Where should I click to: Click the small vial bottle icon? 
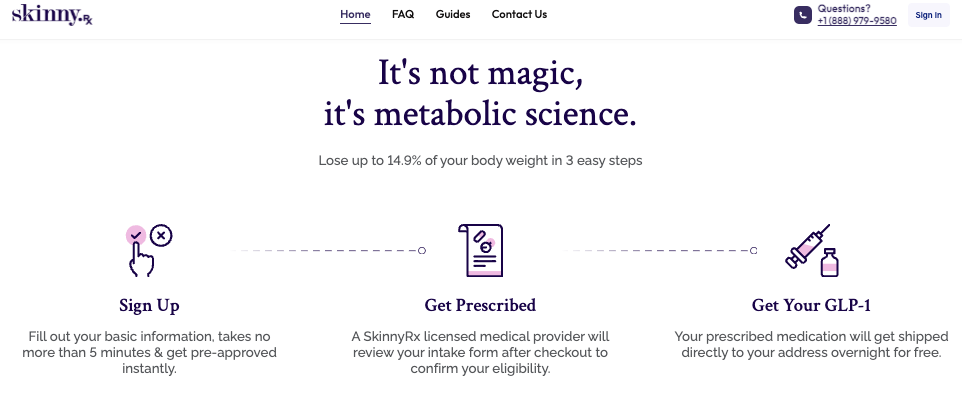829,263
